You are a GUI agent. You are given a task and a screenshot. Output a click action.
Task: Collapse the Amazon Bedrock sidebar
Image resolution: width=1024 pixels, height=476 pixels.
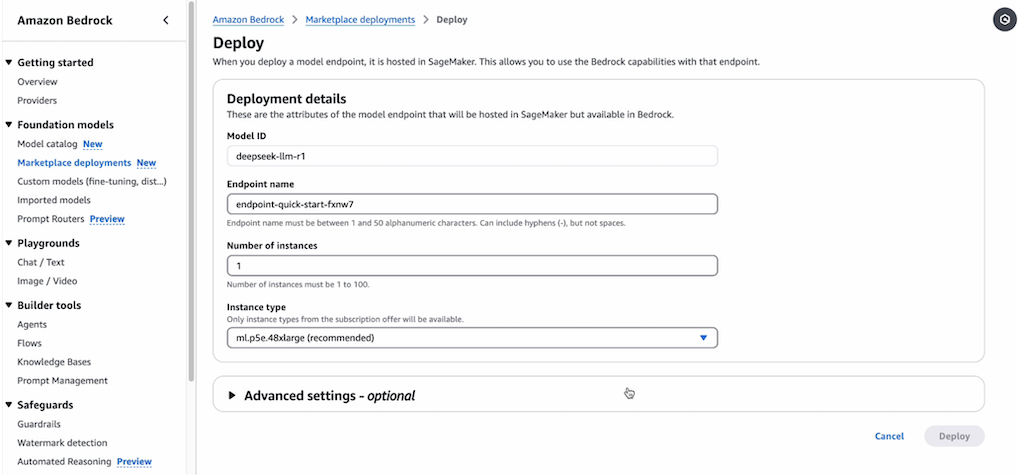[166, 20]
